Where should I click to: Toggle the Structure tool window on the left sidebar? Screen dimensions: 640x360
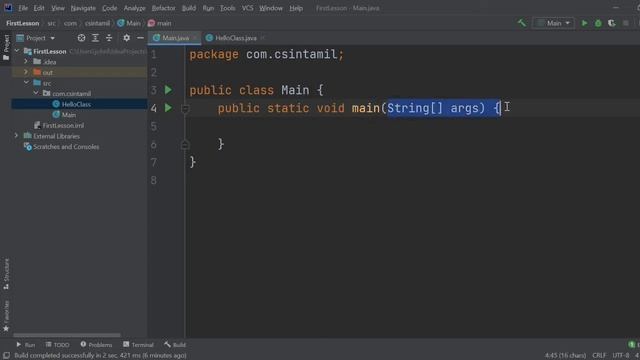tap(6, 274)
